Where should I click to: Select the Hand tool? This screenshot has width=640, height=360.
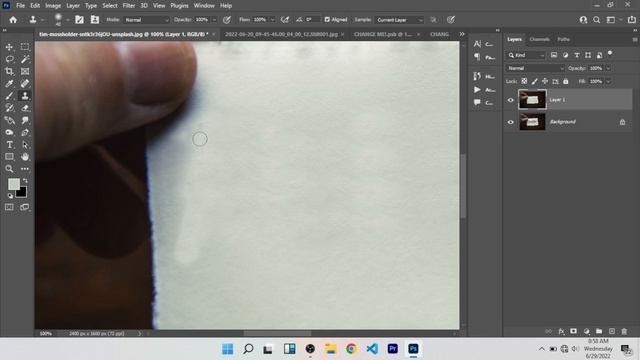25,157
